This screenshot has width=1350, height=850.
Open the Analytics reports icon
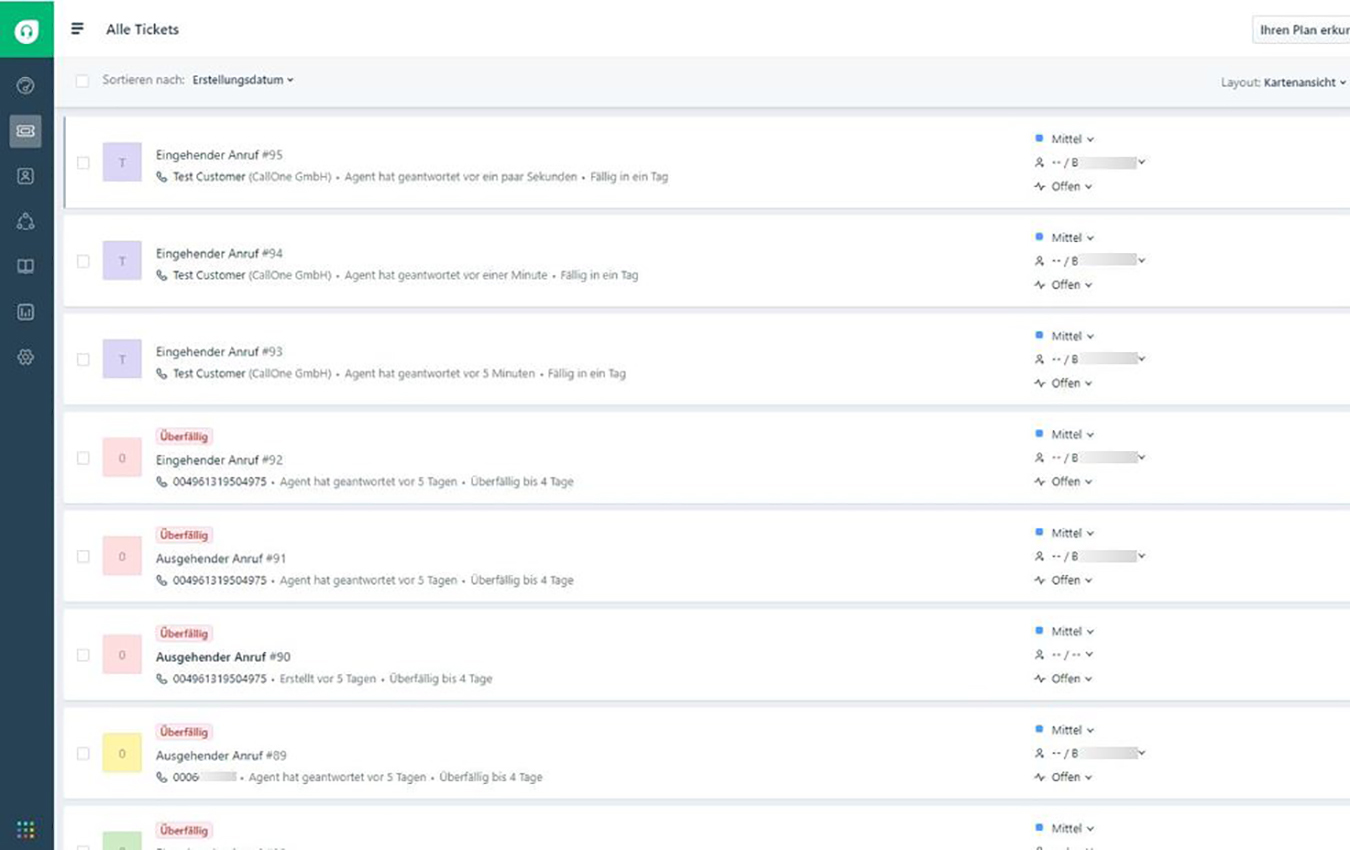point(26,311)
